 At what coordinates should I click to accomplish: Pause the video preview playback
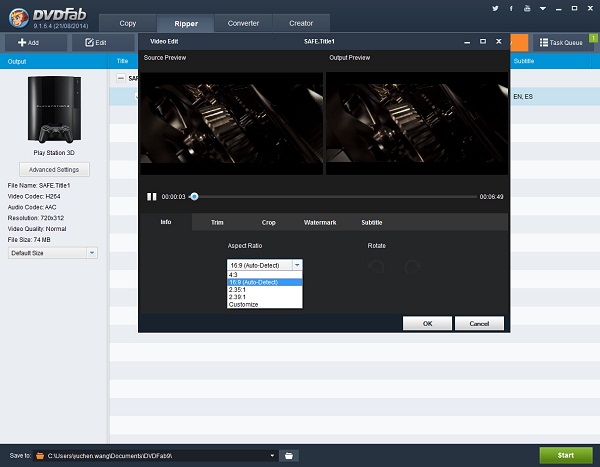pos(152,197)
